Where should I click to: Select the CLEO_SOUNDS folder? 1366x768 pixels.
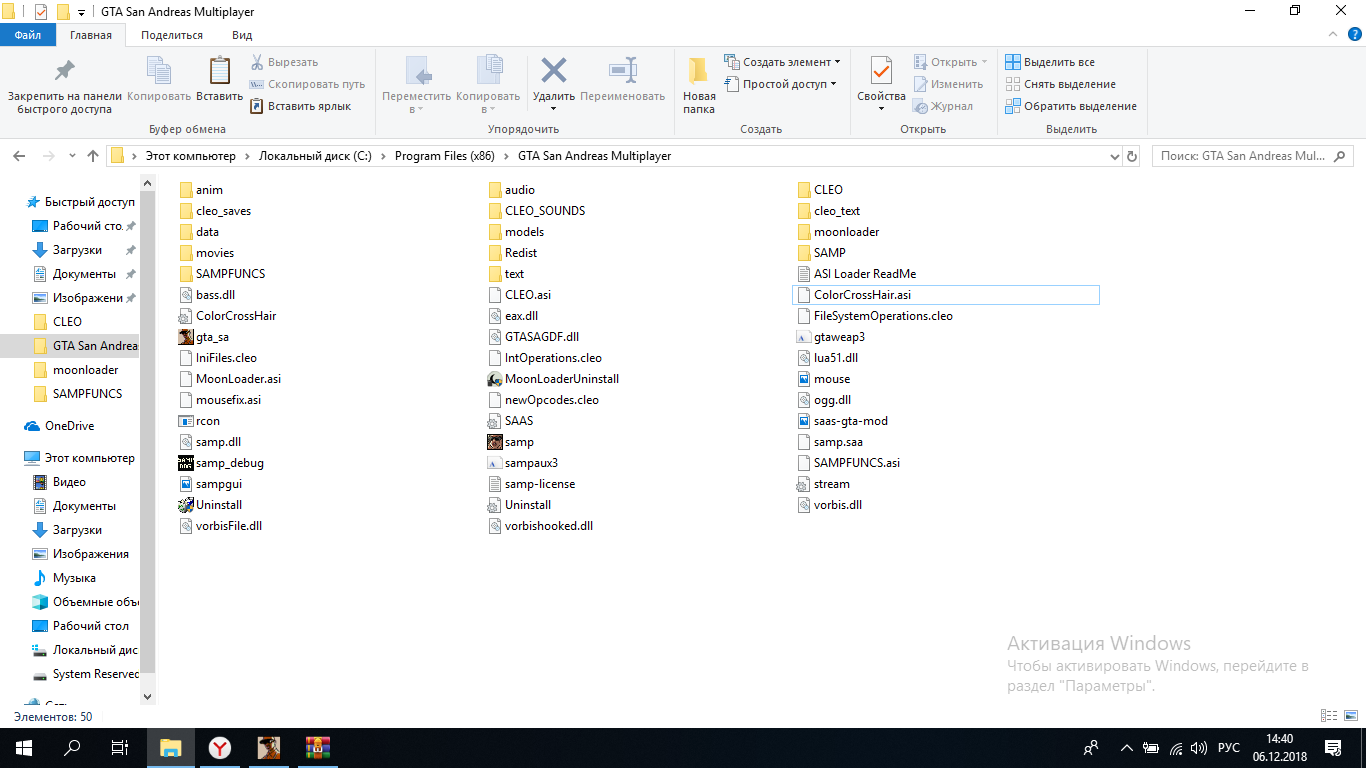point(536,211)
